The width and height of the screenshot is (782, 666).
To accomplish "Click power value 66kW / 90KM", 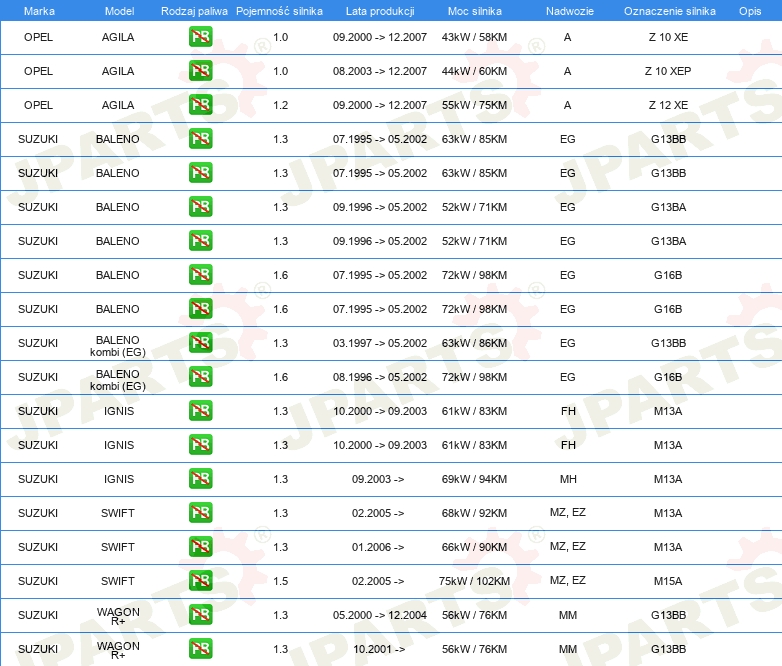I will [474, 547].
